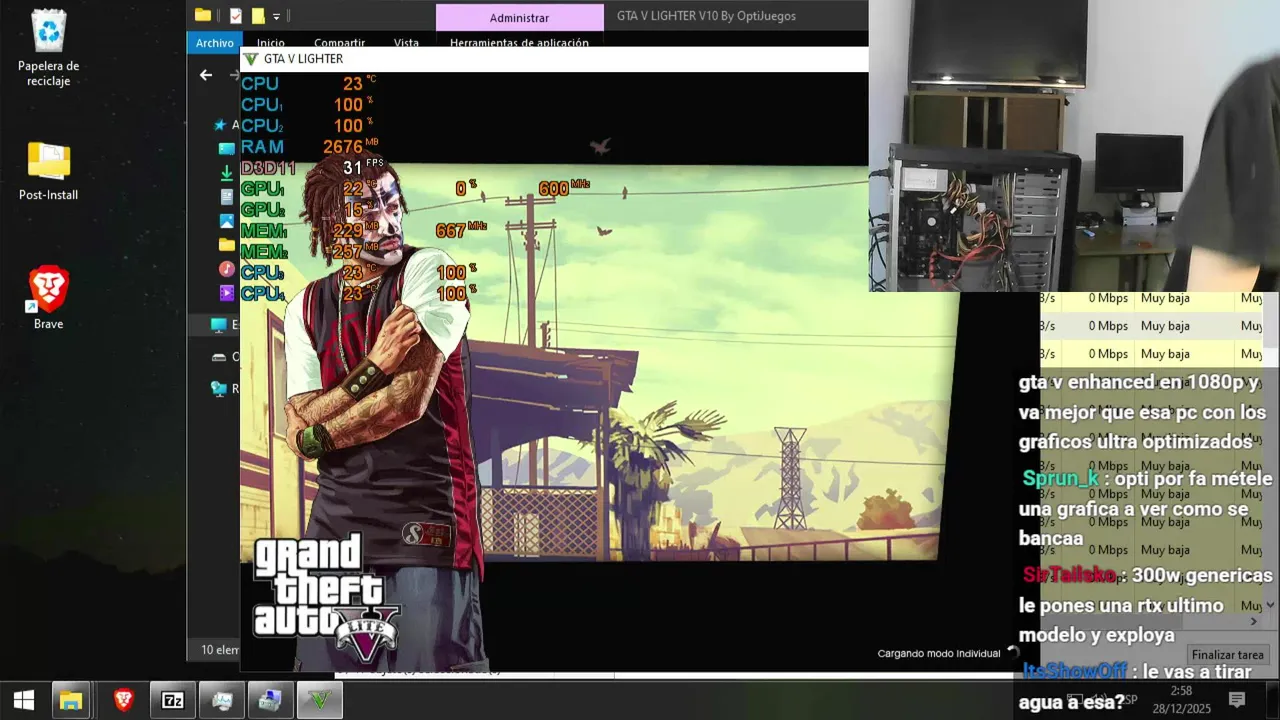Click Finalizar tarea in Task Manager
The width and height of the screenshot is (1280, 720).
click(1227, 655)
